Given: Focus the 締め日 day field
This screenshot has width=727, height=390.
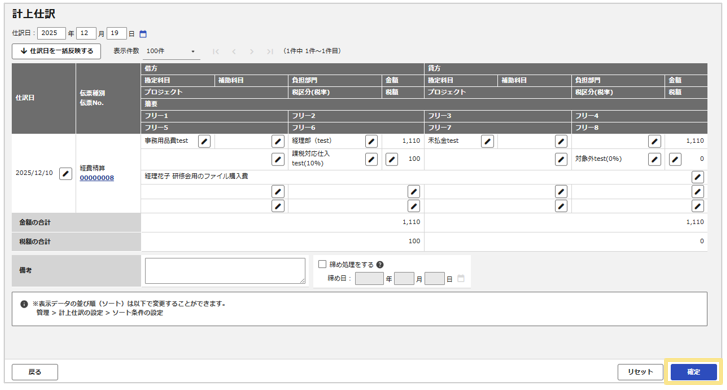Looking at the screenshot, I should pos(434,279).
